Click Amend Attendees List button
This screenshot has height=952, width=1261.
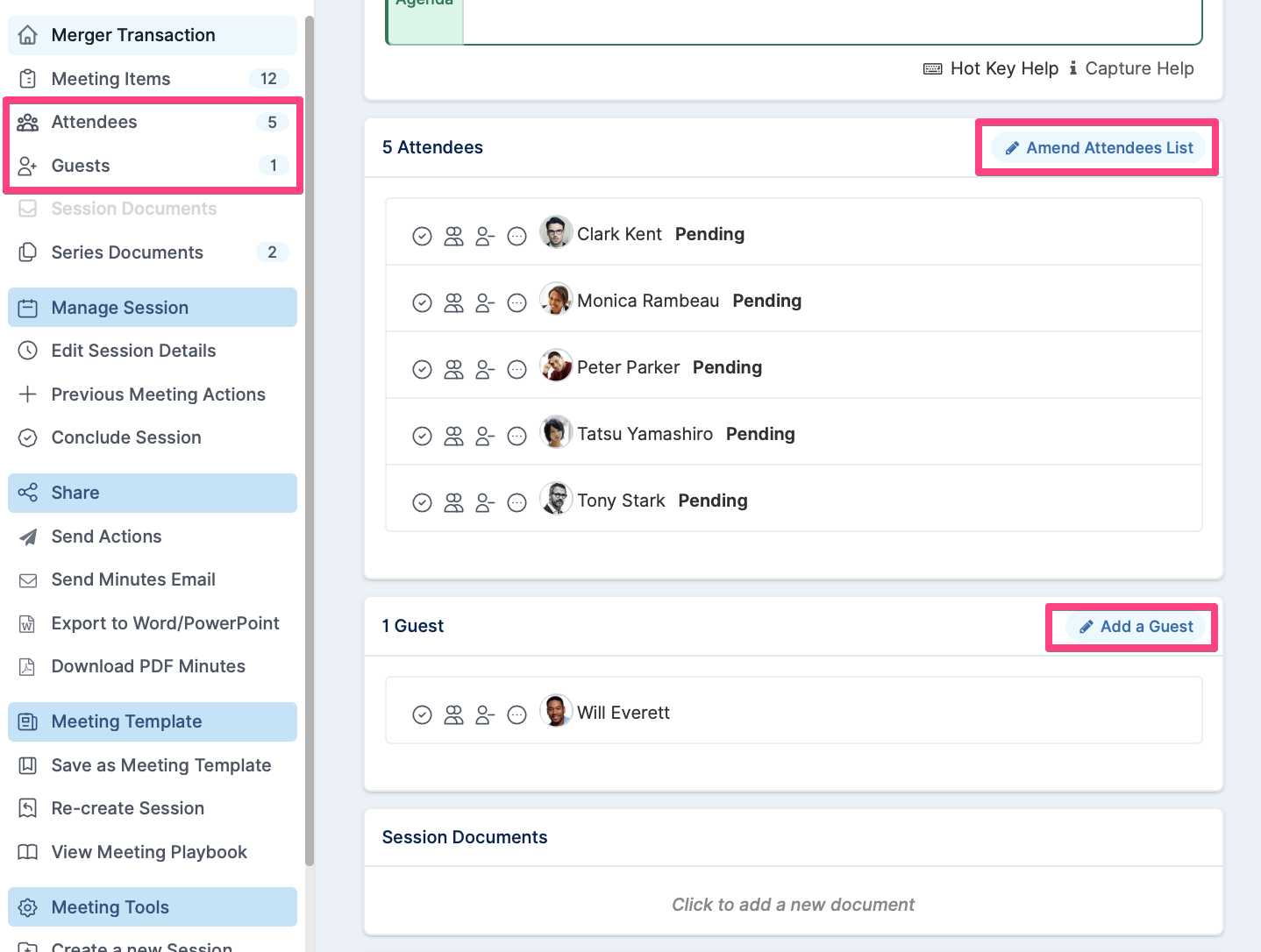coord(1099,148)
